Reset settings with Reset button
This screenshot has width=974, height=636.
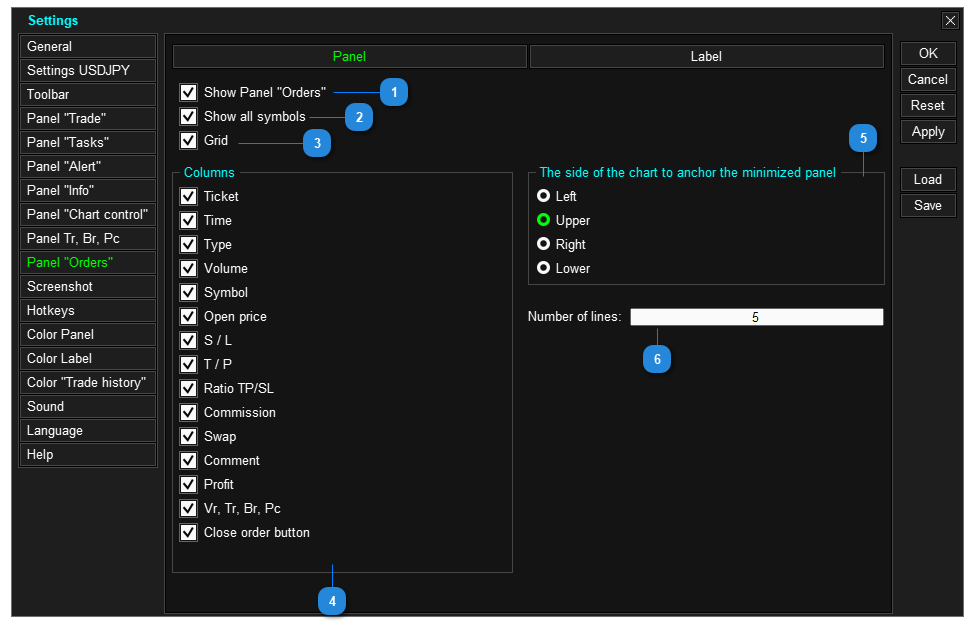point(928,106)
